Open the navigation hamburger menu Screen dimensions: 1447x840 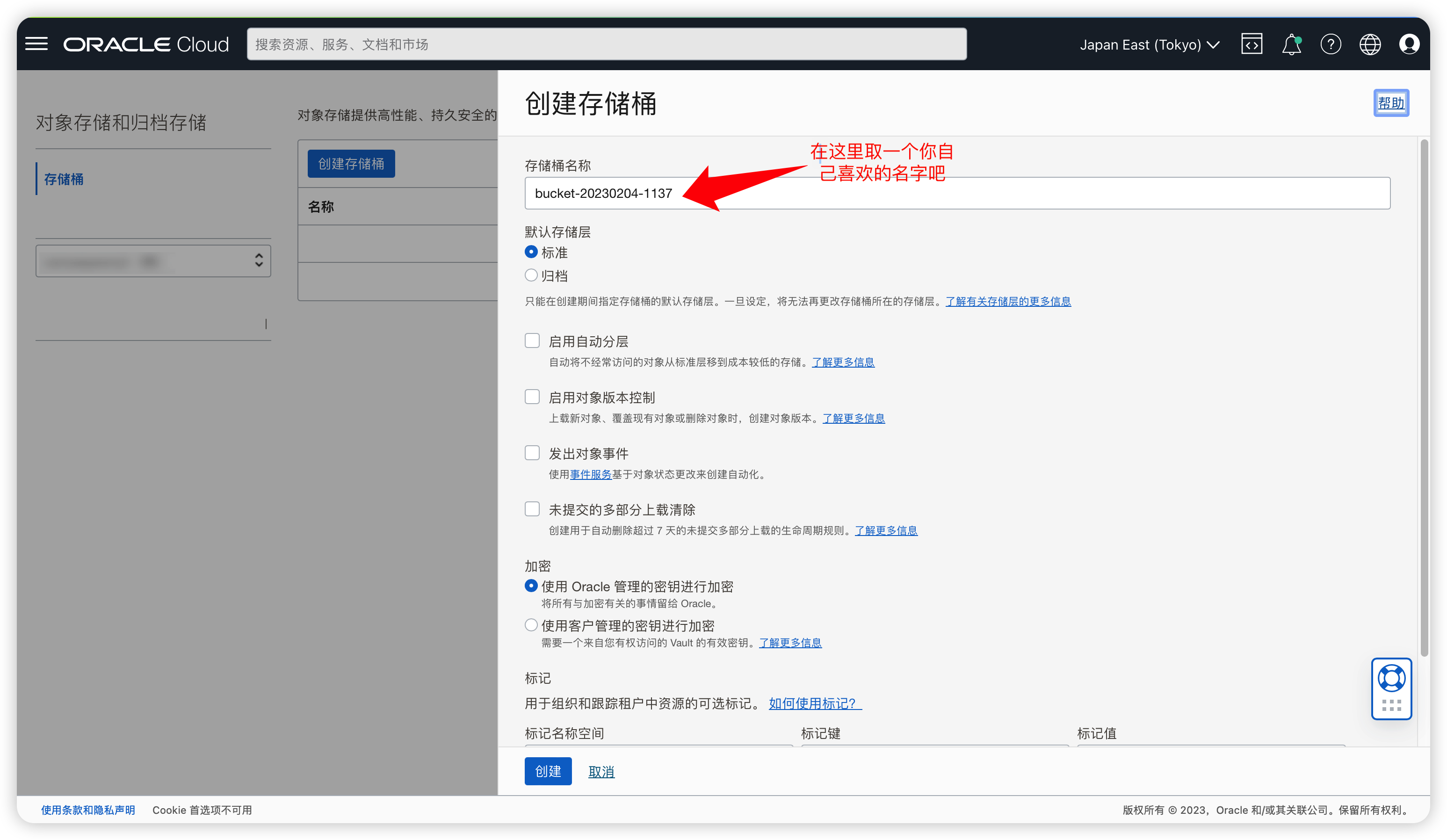(36, 43)
